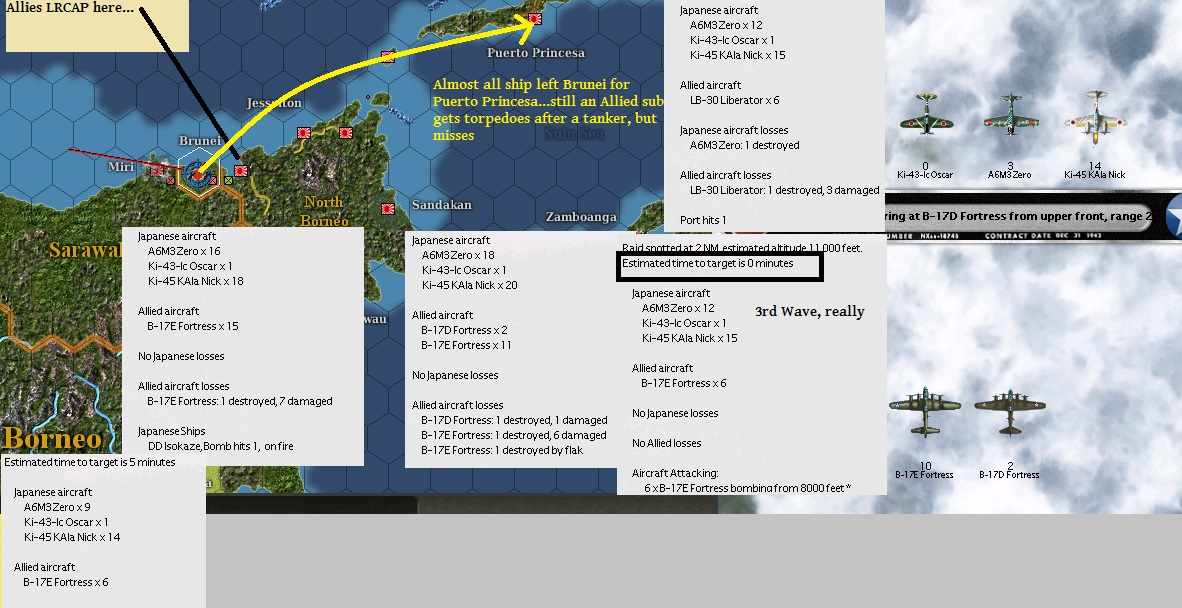Click the red X marker beside the Miri flag

coord(171,181)
